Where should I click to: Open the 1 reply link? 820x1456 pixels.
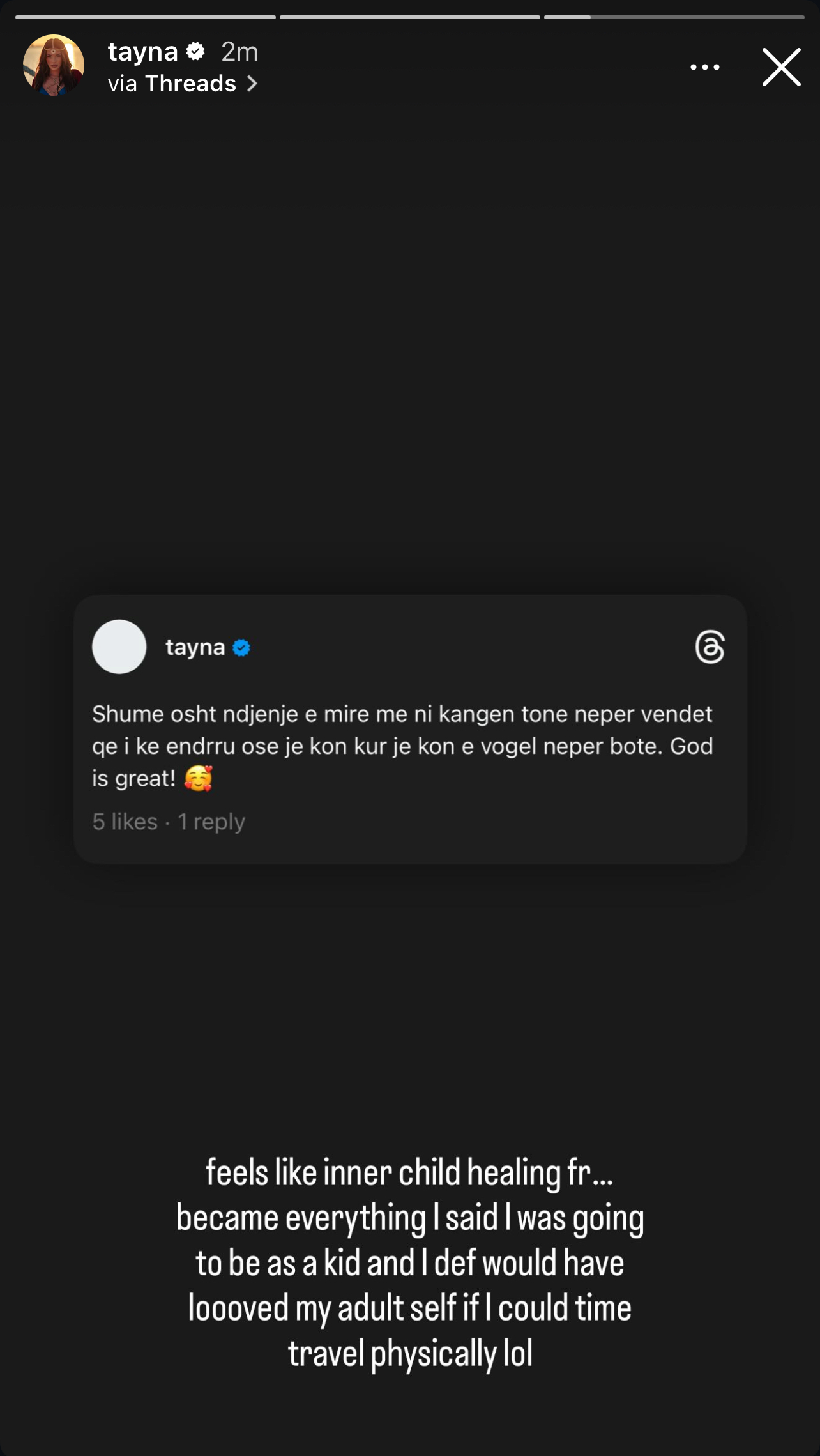coord(211,822)
